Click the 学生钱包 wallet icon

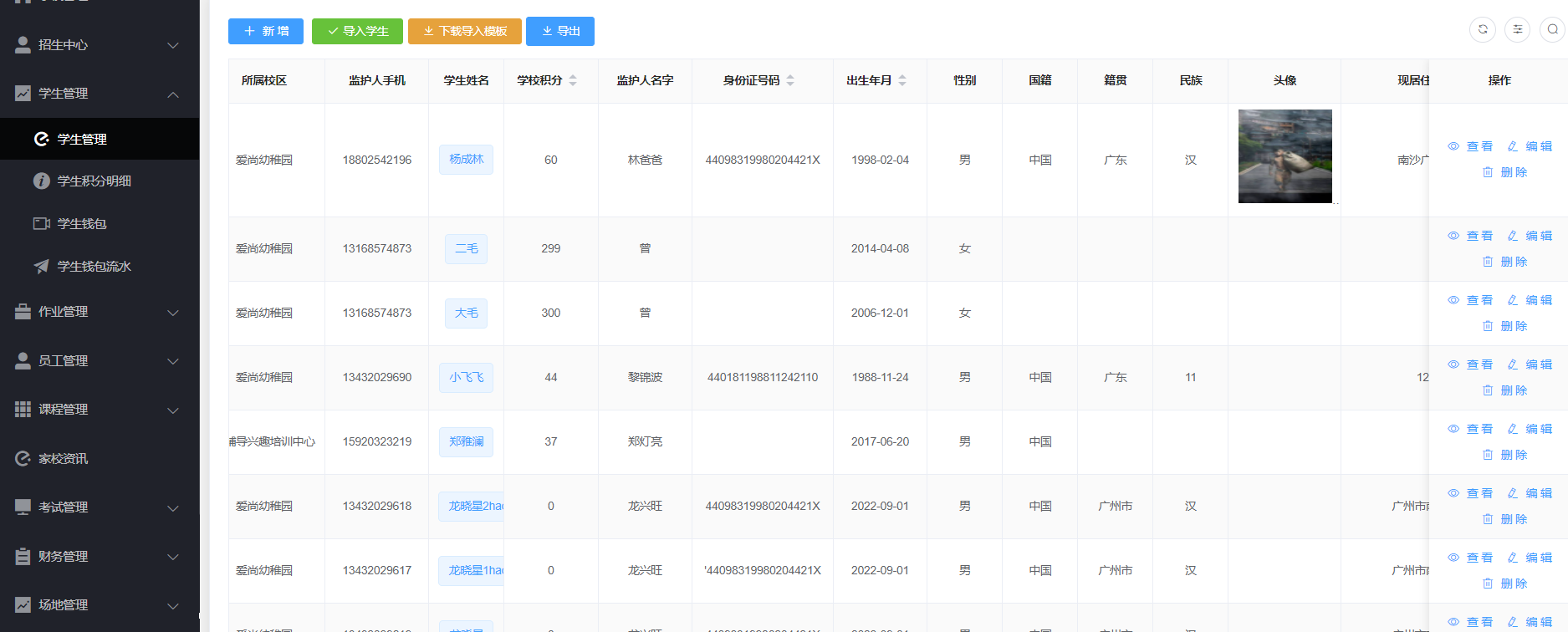coord(42,224)
